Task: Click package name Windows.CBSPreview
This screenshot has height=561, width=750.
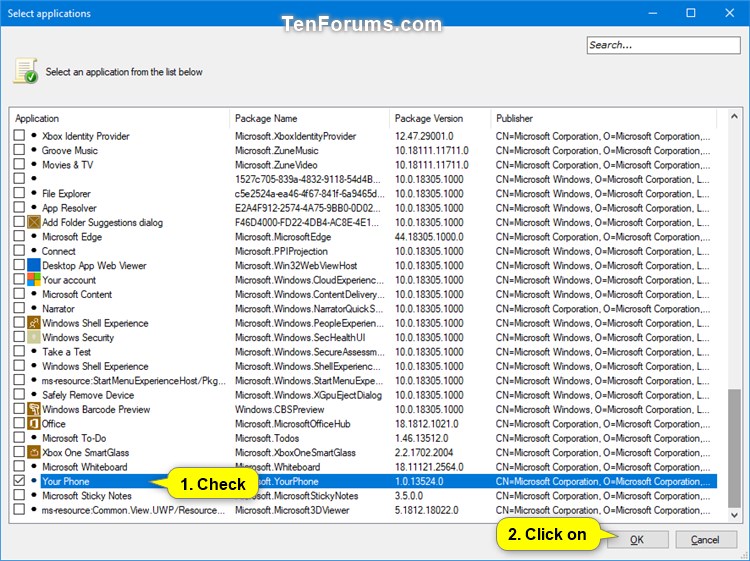Action: (x=279, y=409)
